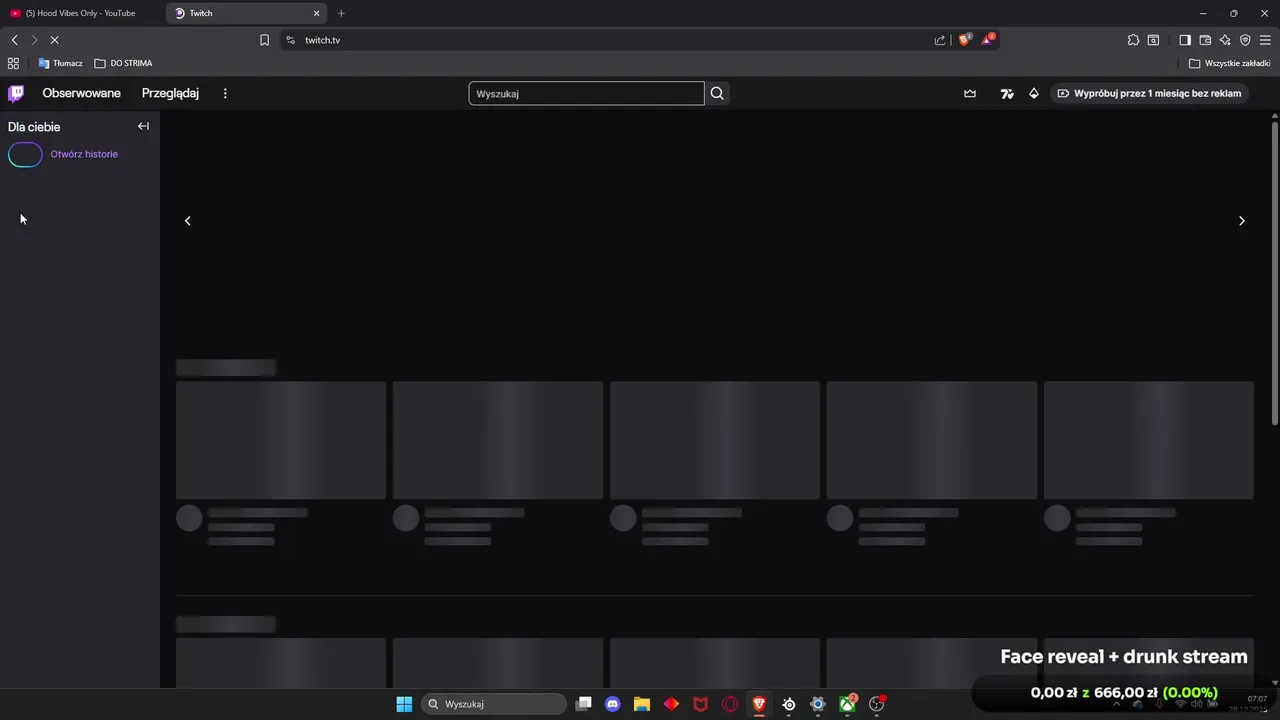Open SteelSeries app from the taskbar
The width and height of the screenshot is (1280, 720).
click(789, 704)
